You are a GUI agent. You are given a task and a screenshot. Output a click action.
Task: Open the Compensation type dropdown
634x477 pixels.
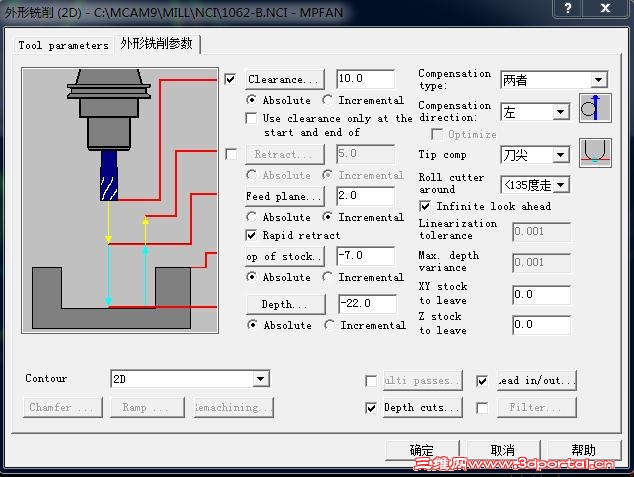pos(598,80)
